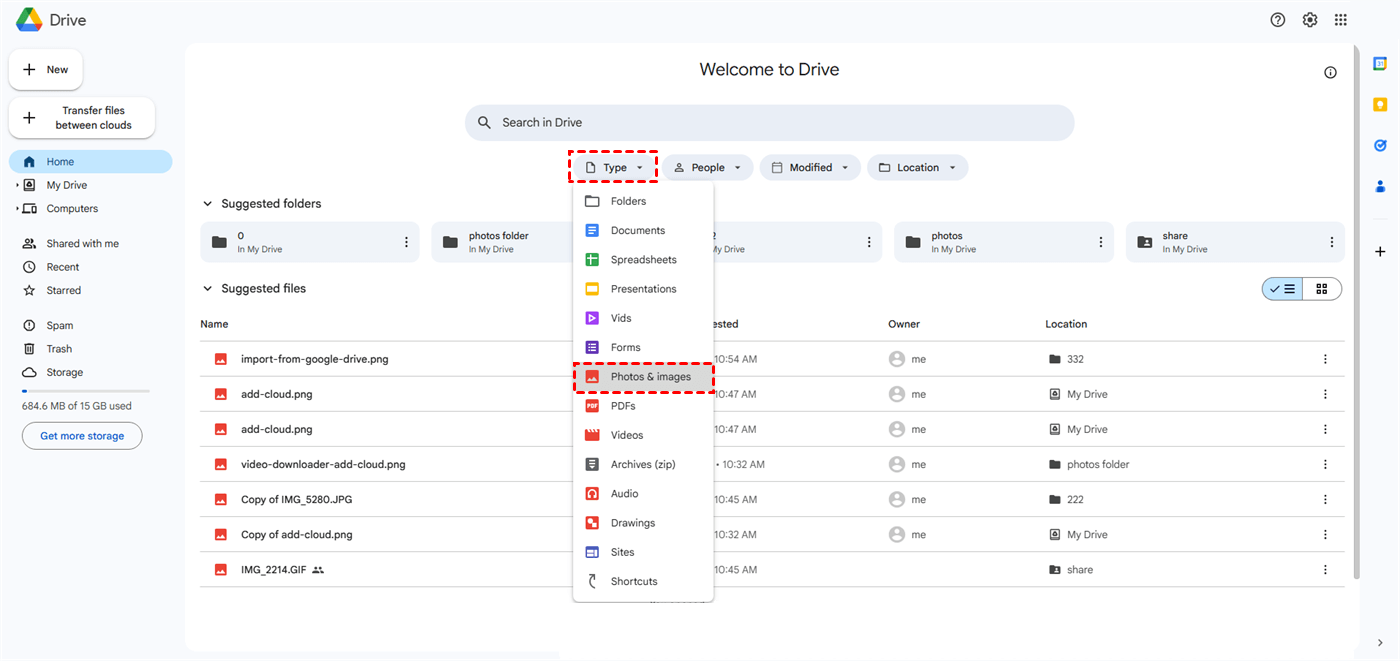Image resolution: width=1400 pixels, height=661 pixels.
Task: Click the Help question mark icon
Action: pyautogui.click(x=1277, y=20)
